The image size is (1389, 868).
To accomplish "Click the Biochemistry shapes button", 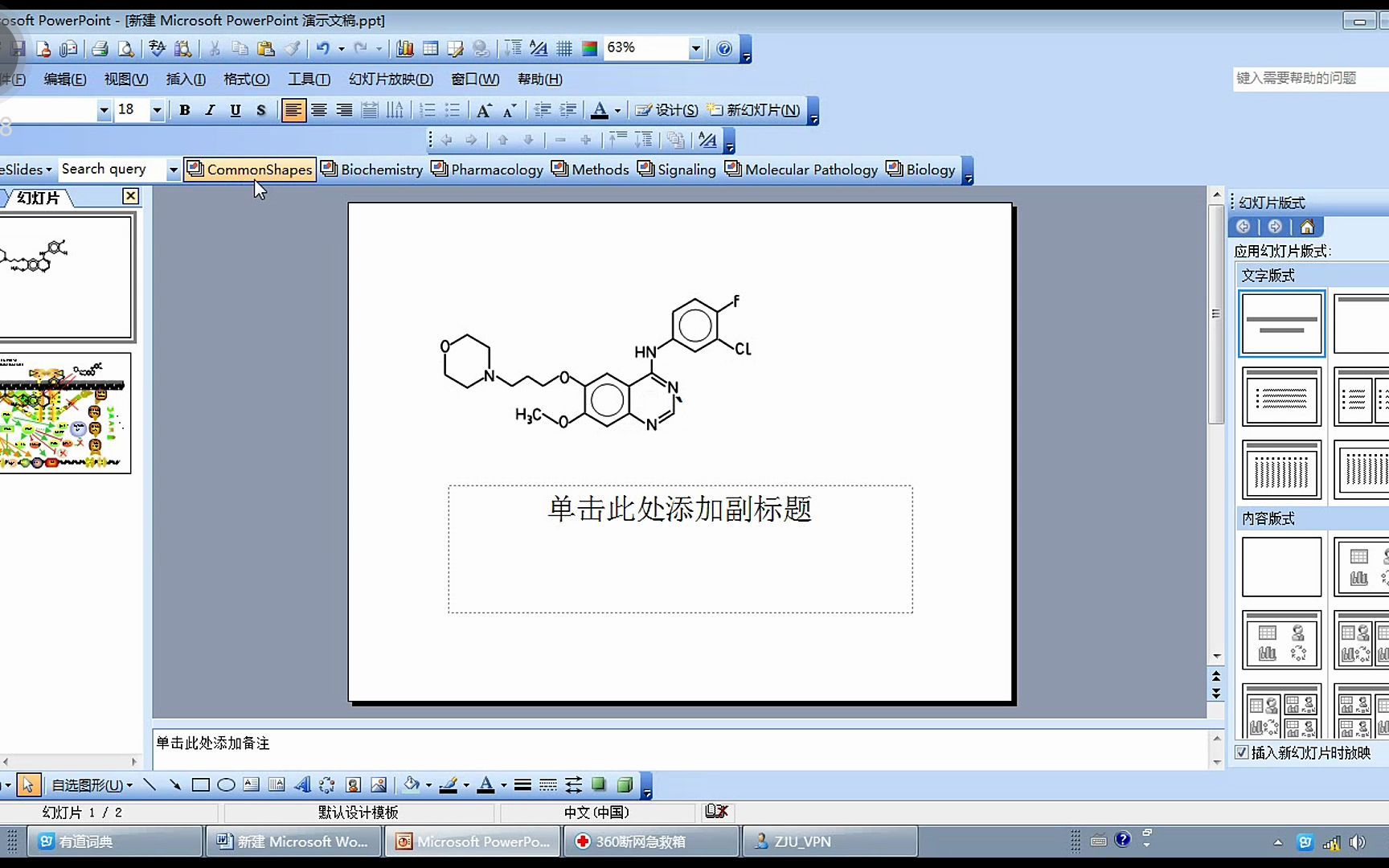I will [x=372, y=170].
